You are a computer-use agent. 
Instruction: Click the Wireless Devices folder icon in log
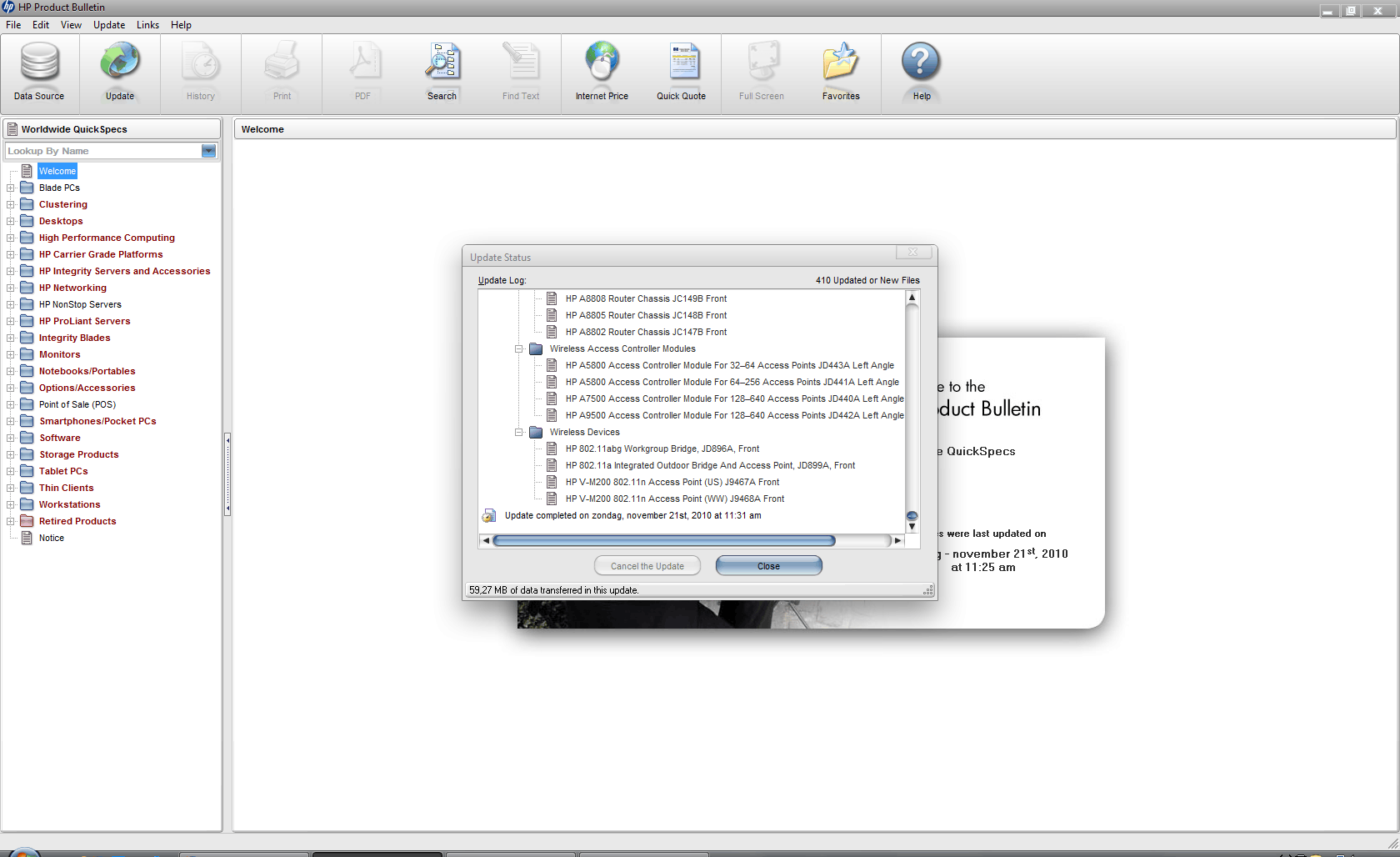point(536,432)
